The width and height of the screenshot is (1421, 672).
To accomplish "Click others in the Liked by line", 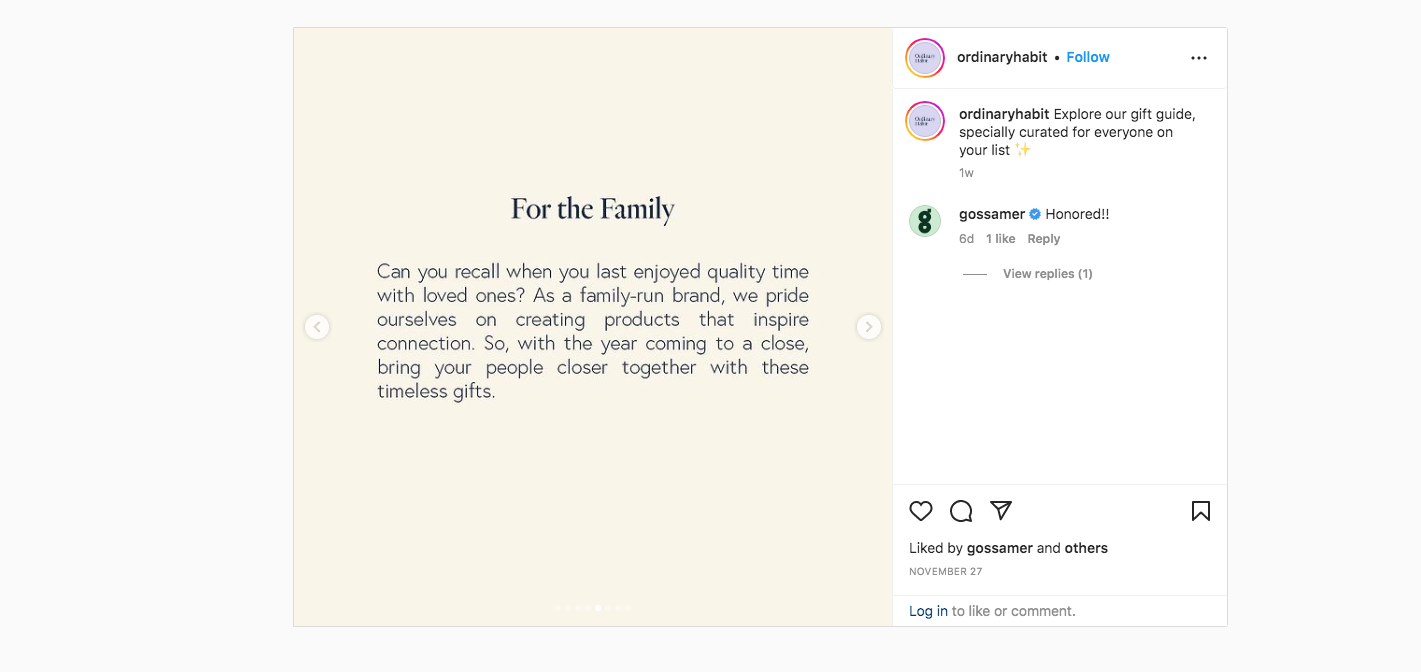I will [1086, 548].
